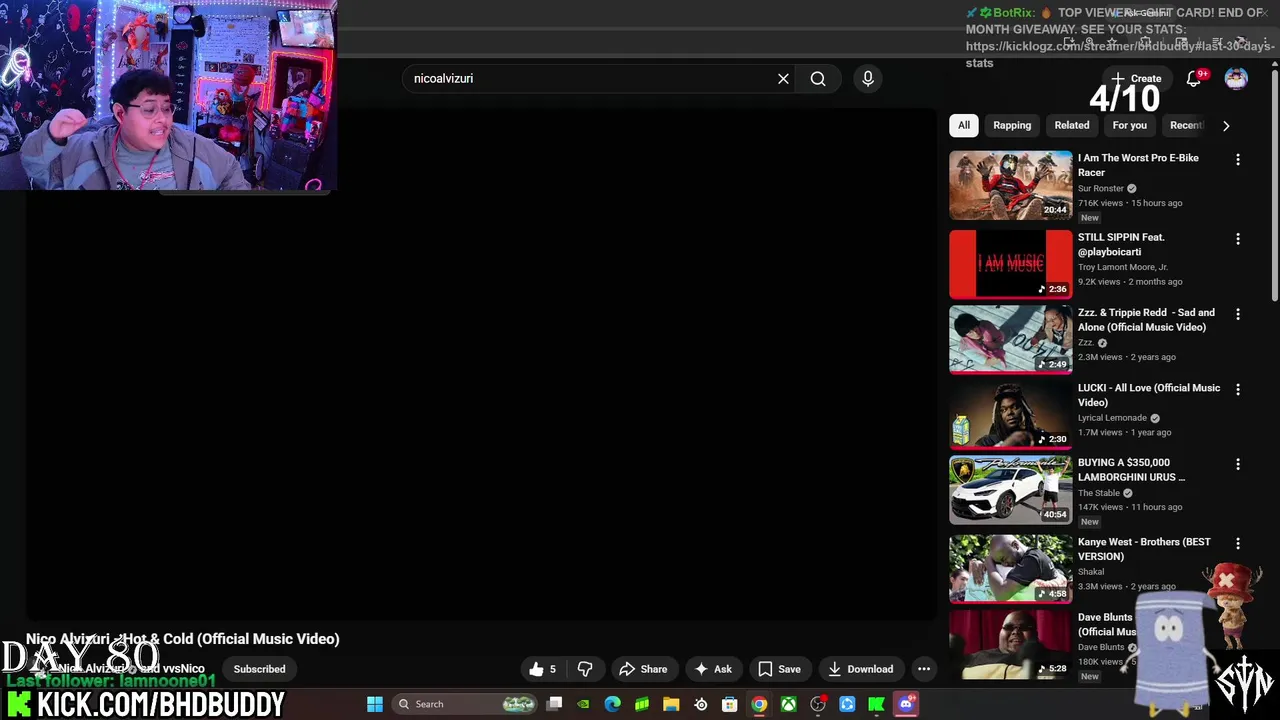This screenshot has width=1280, height=720.
Task: Open Sur Ronster channel name
Action: [1101, 188]
